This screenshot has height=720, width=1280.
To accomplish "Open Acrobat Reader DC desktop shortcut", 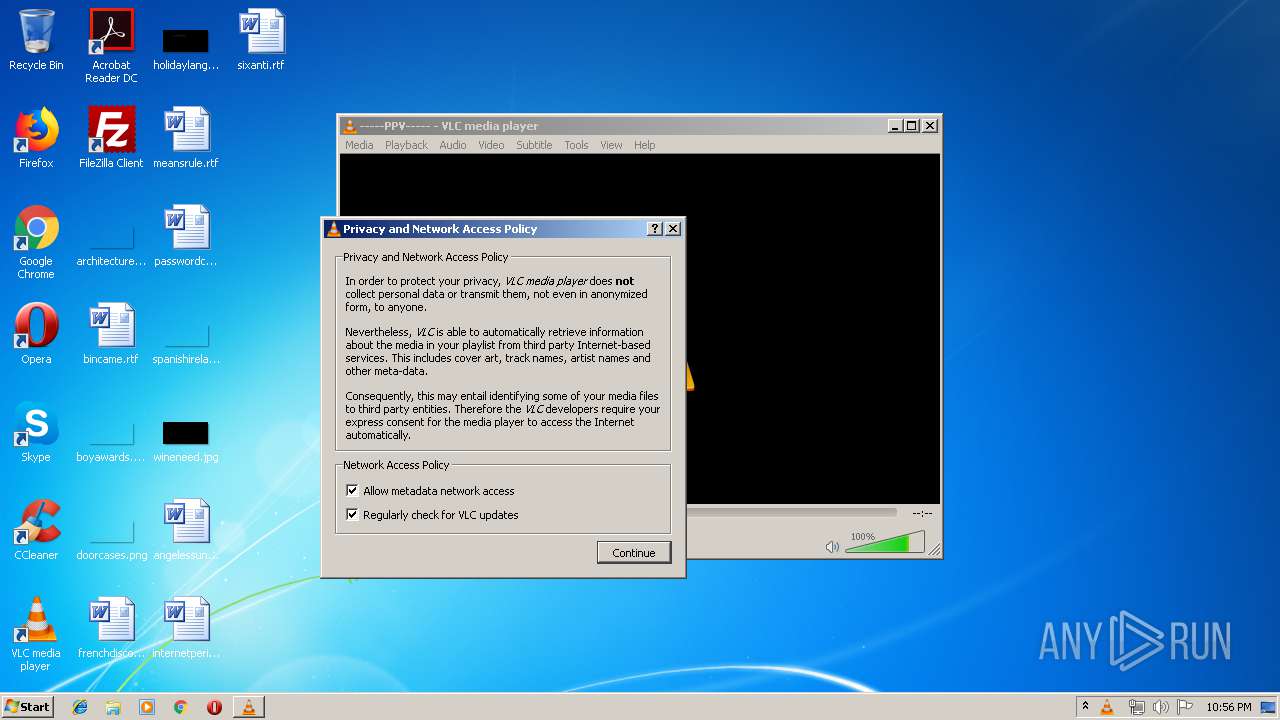I will [x=111, y=46].
